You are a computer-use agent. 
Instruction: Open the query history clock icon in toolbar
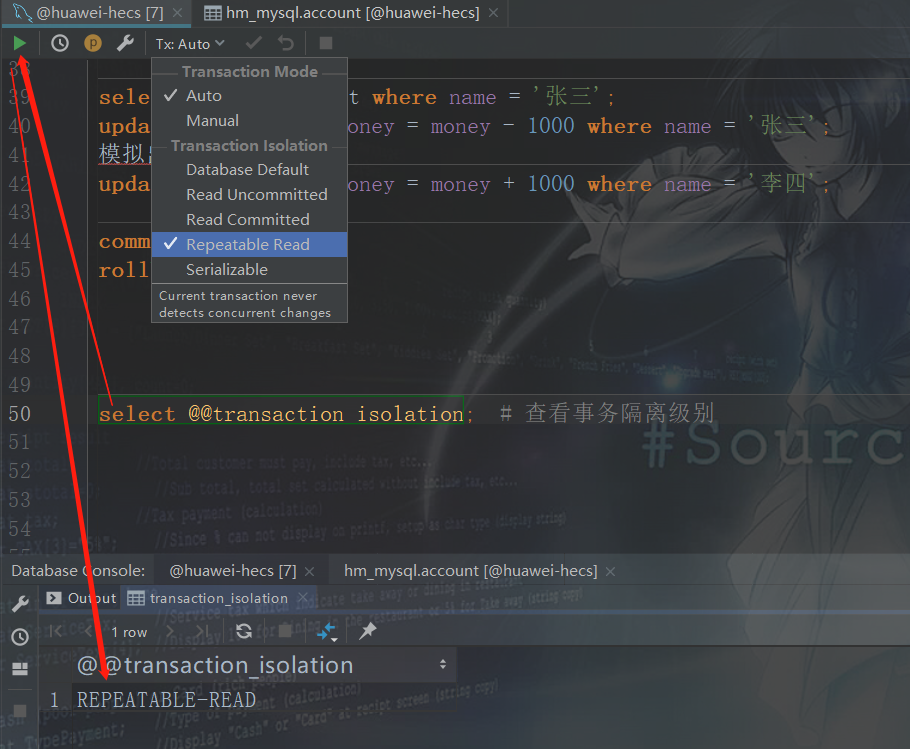point(60,43)
